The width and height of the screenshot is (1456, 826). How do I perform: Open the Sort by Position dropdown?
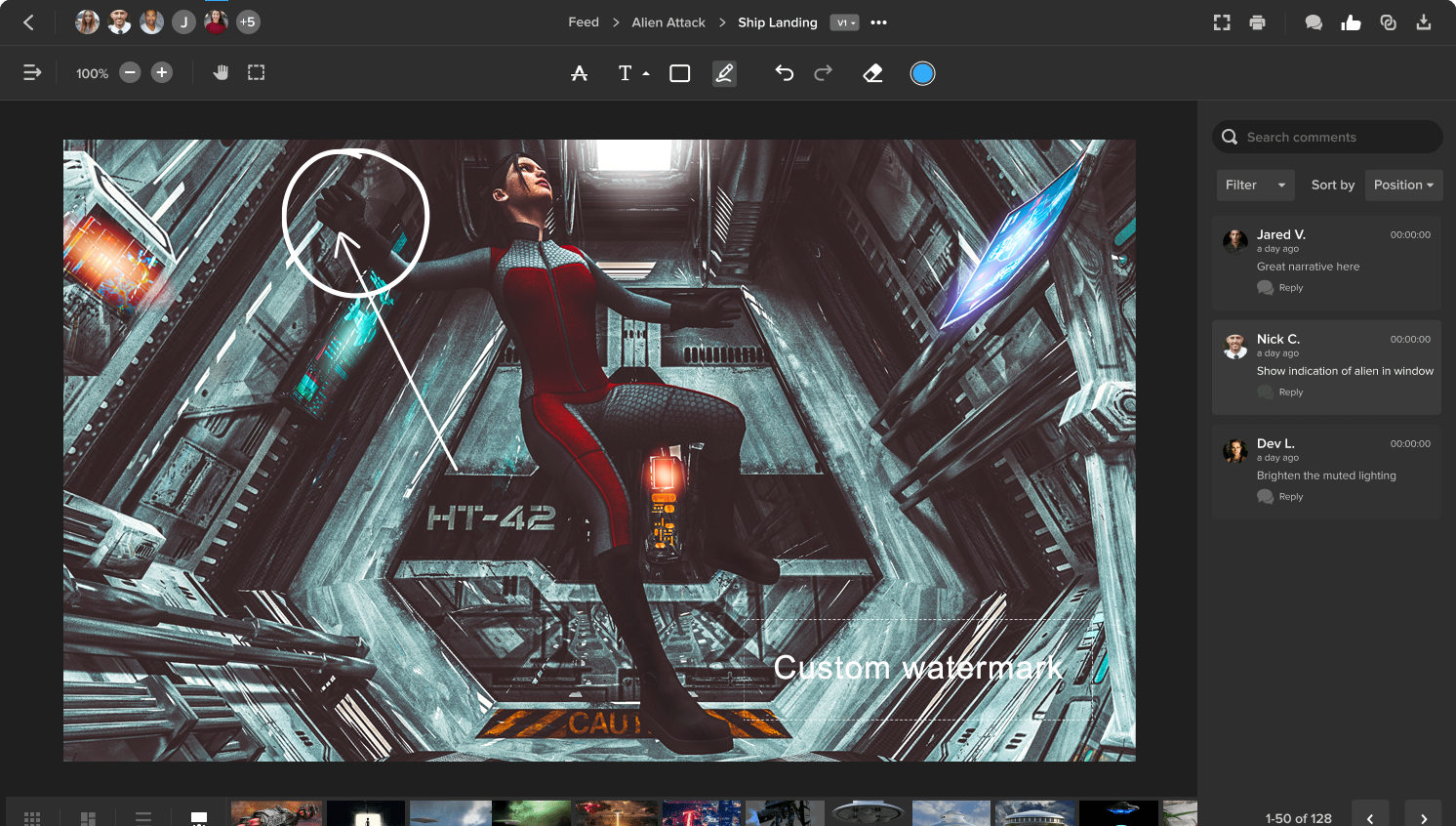[x=1403, y=185]
